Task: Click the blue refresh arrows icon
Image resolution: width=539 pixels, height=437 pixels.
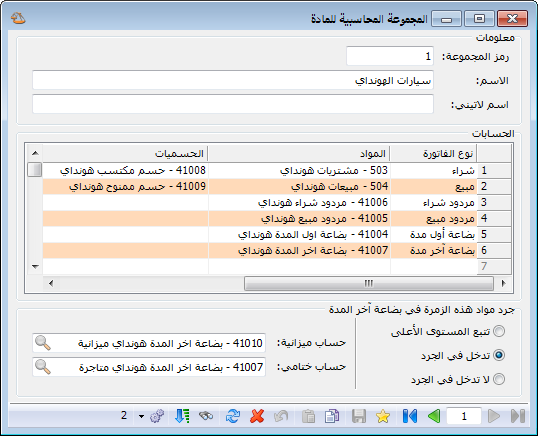Action: (233, 416)
